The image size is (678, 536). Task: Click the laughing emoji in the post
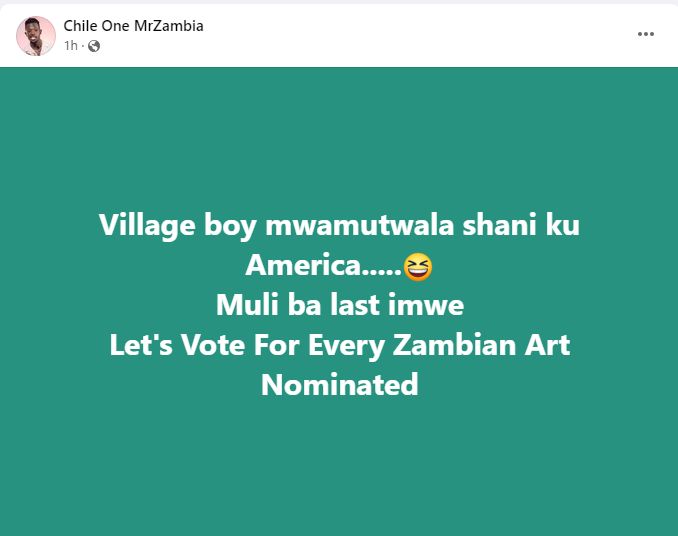point(417,267)
